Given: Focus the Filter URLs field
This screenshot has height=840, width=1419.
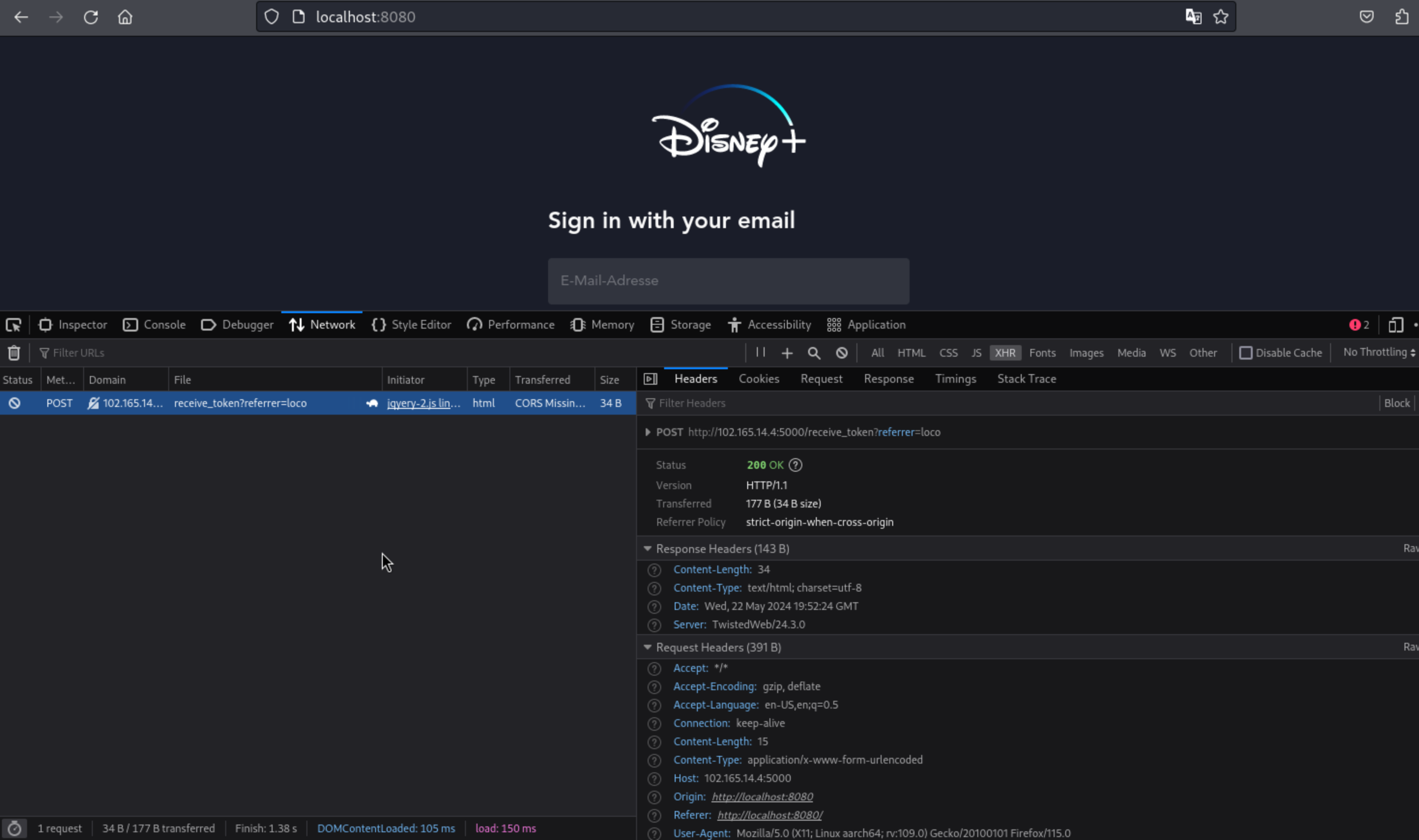Looking at the screenshot, I should pos(390,353).
